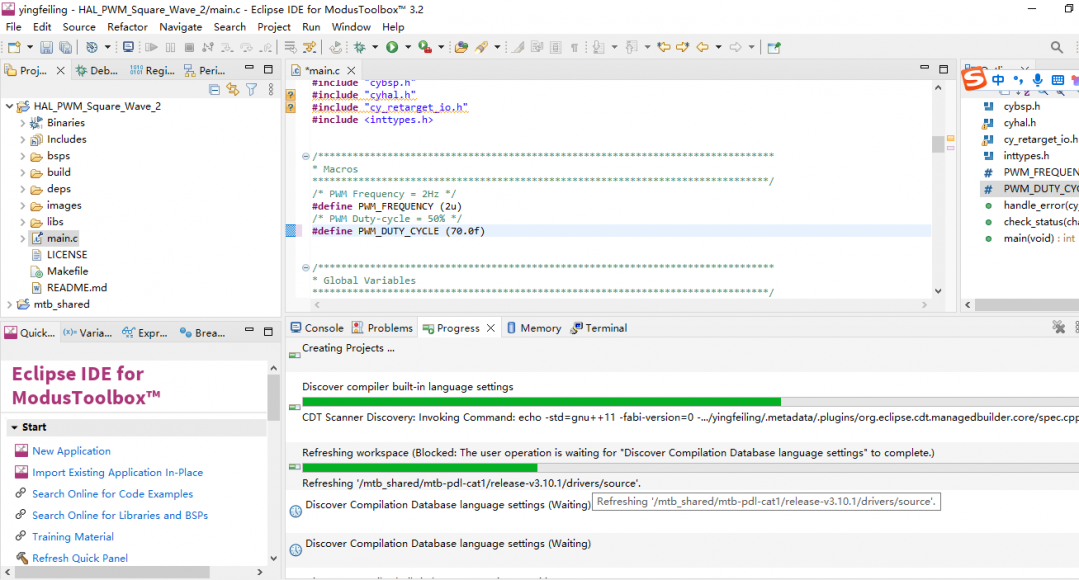Screen dimensions: 1079x580
Task: Click the Resume debug toolbar icon
Action: tap(151, 47)
